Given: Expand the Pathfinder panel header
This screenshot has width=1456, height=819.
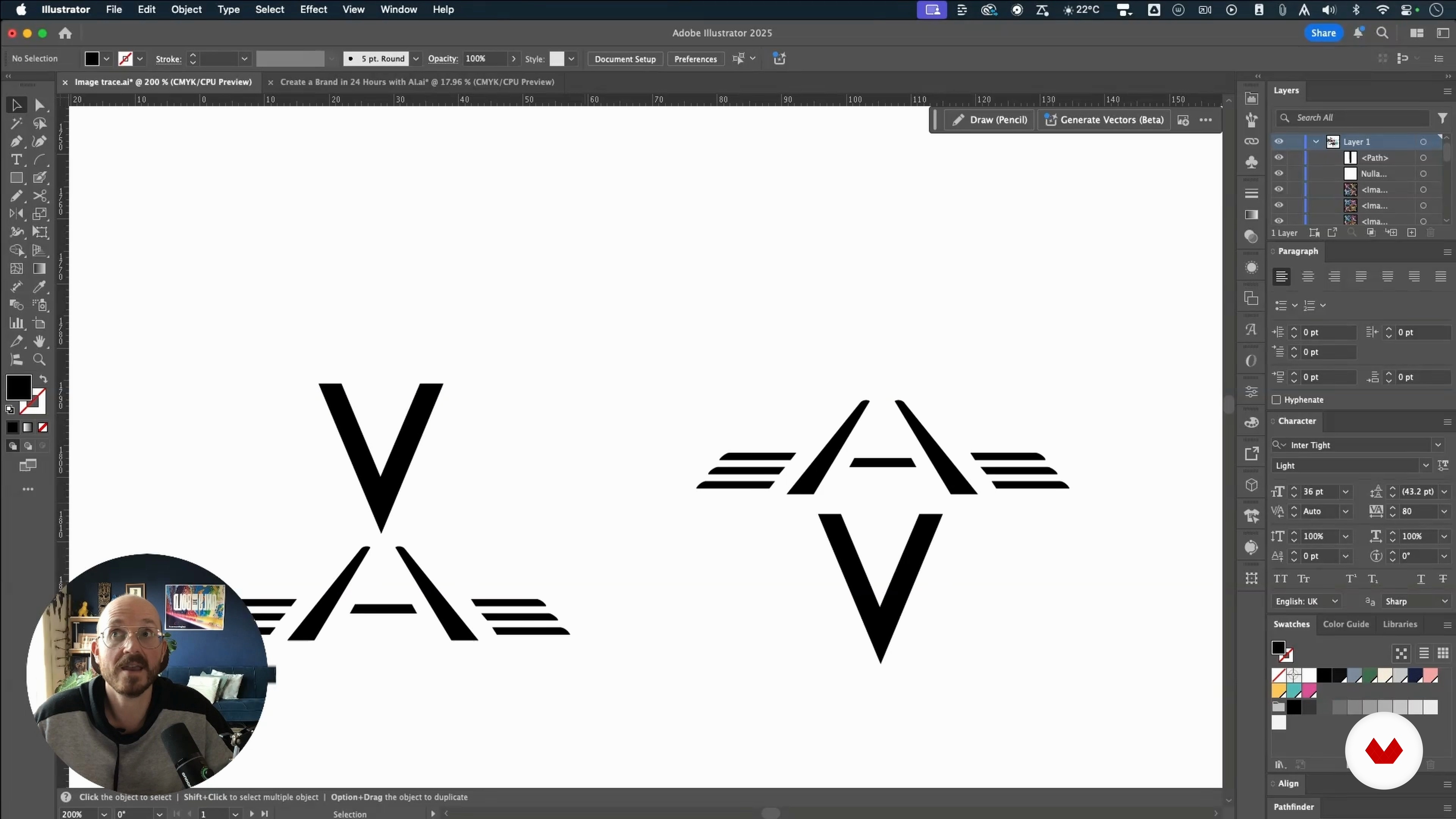Looking at the screenshot, I should [1293, 806].
